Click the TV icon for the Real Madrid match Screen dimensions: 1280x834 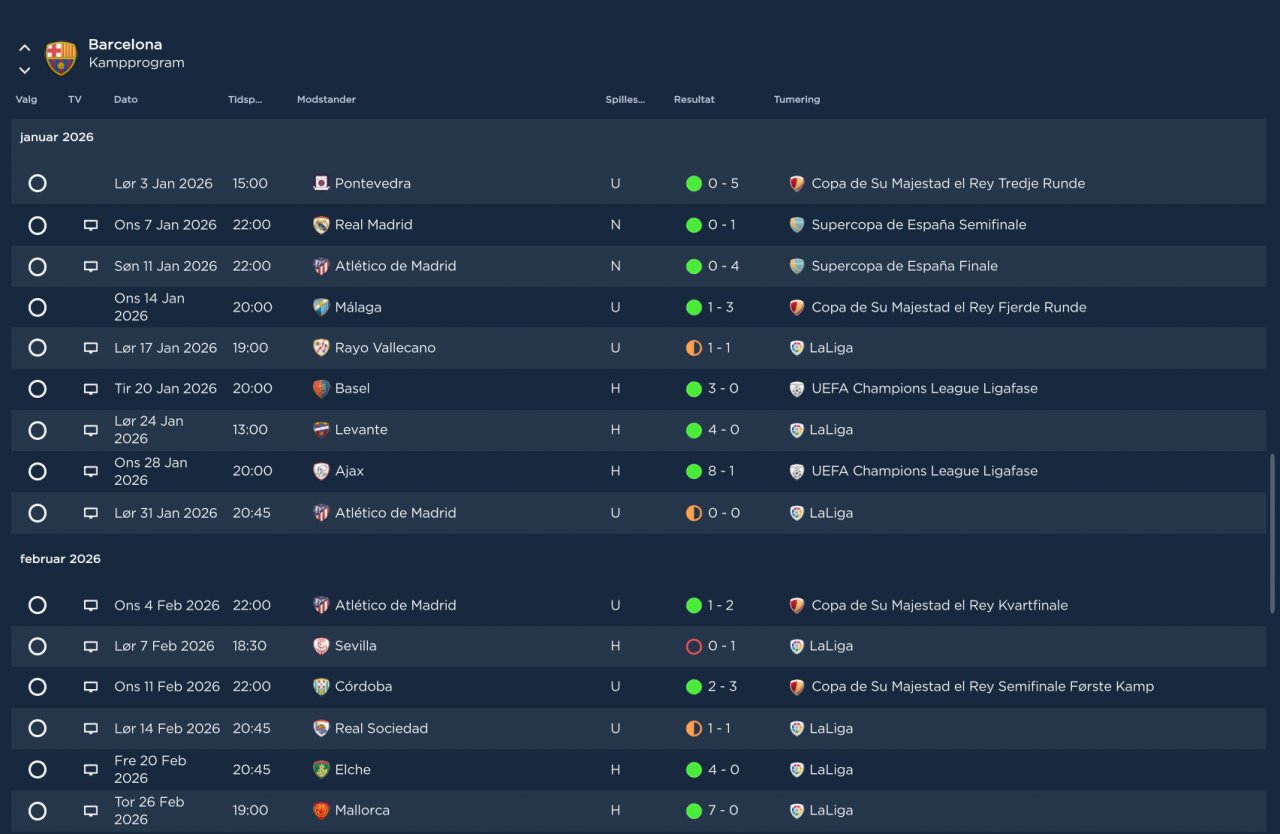tap(91, 225)
